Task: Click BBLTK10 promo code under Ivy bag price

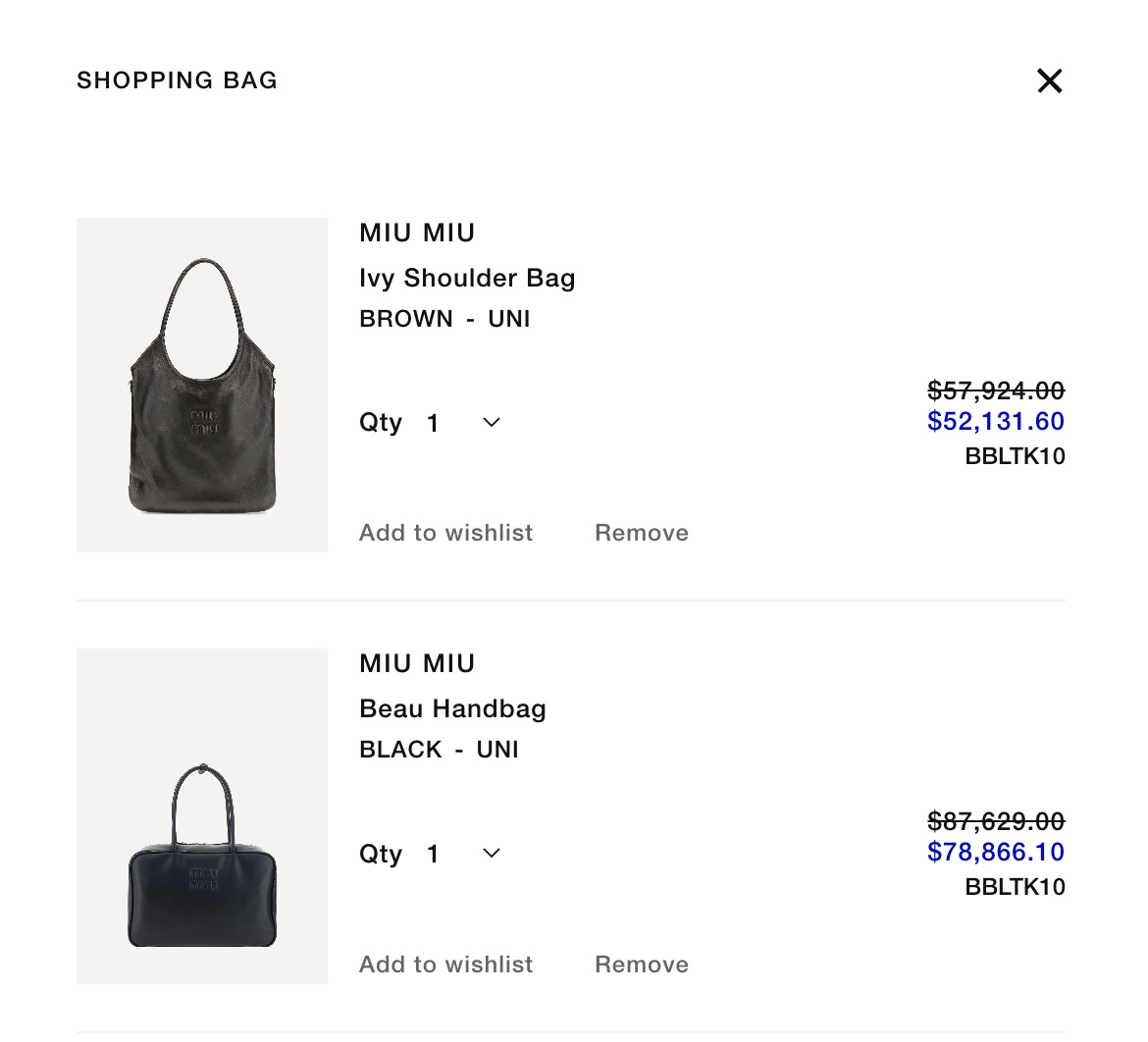Action: click(x=1015, y=456)
